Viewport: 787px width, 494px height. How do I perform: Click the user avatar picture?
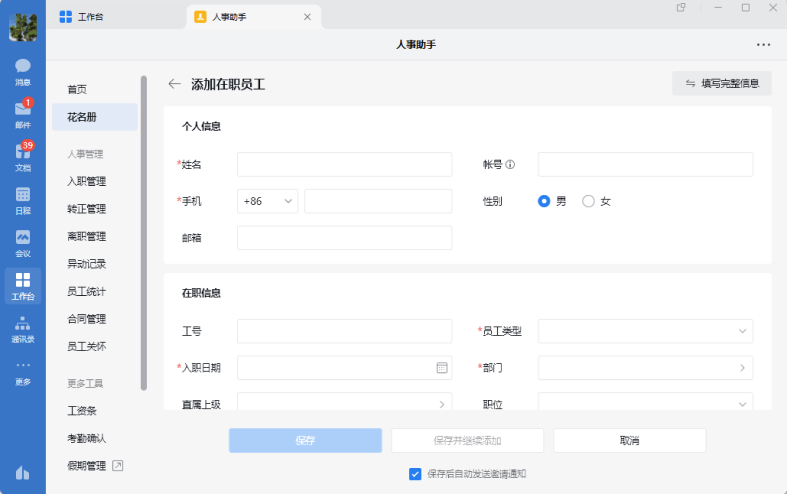pos(23,27)
